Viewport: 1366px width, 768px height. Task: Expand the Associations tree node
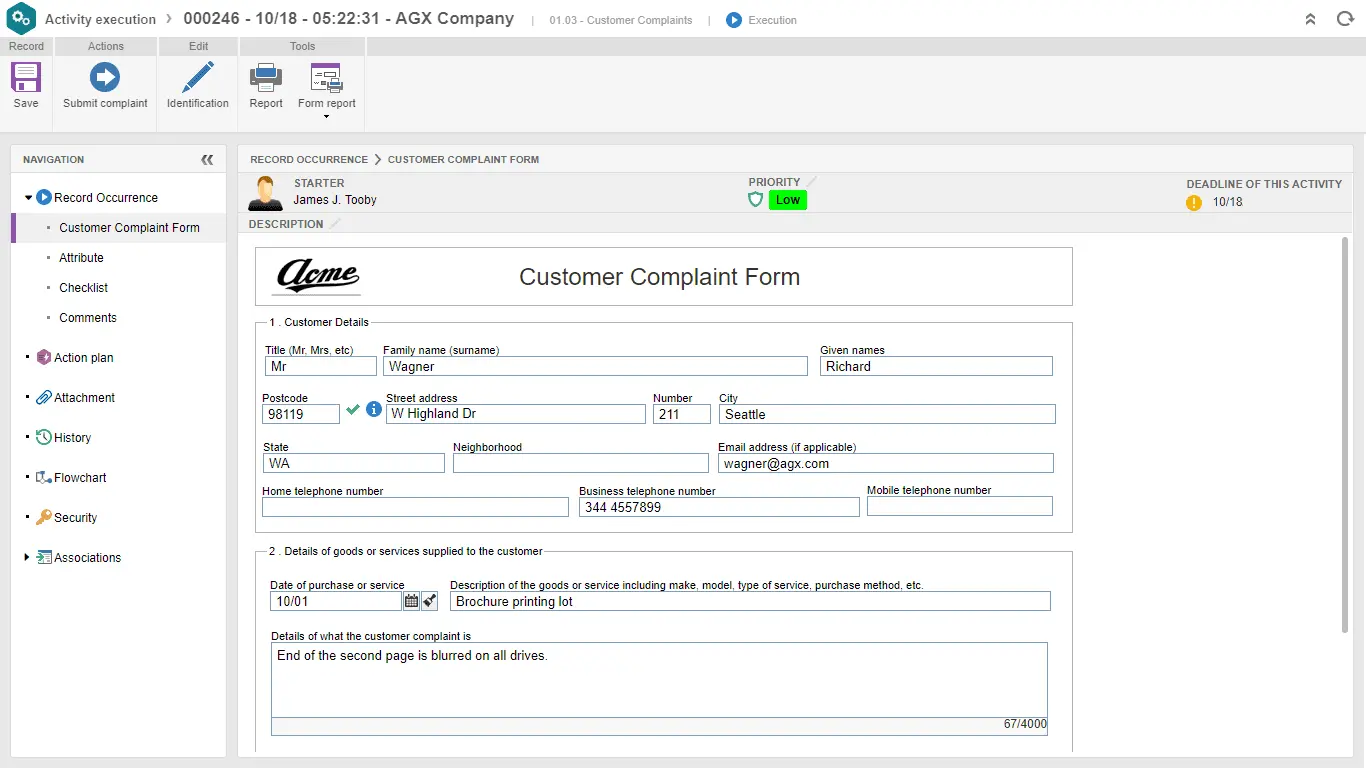[27, 557]
